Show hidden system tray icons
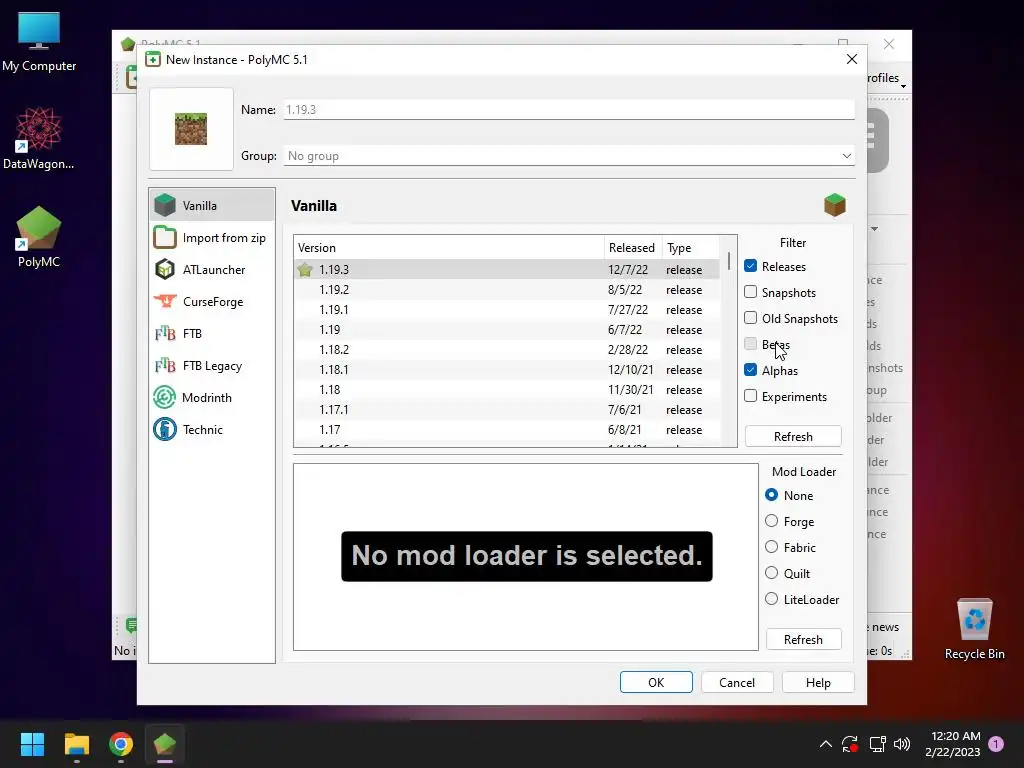 (x=825, y=744)
